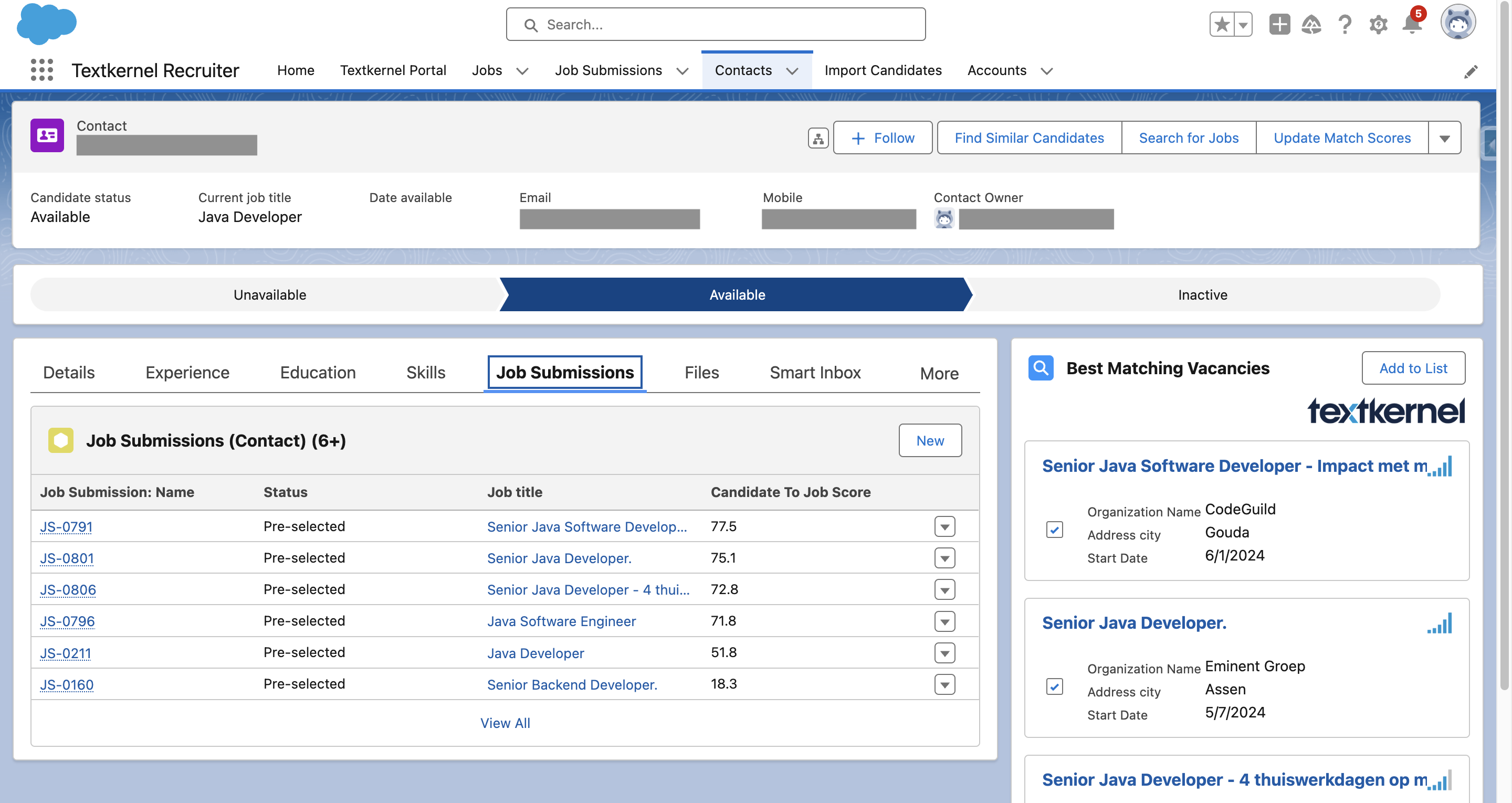Switch to the Education tab

[x=318, y=372]
